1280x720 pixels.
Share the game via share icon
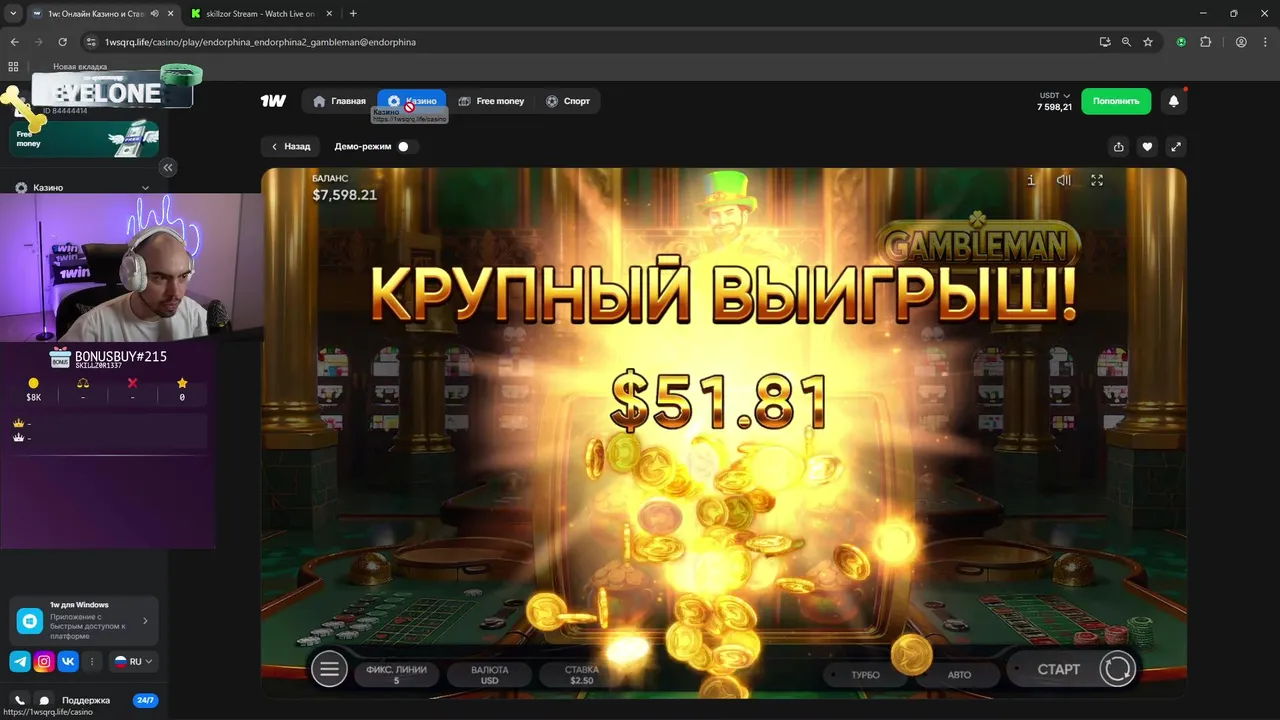(1119, 147)
